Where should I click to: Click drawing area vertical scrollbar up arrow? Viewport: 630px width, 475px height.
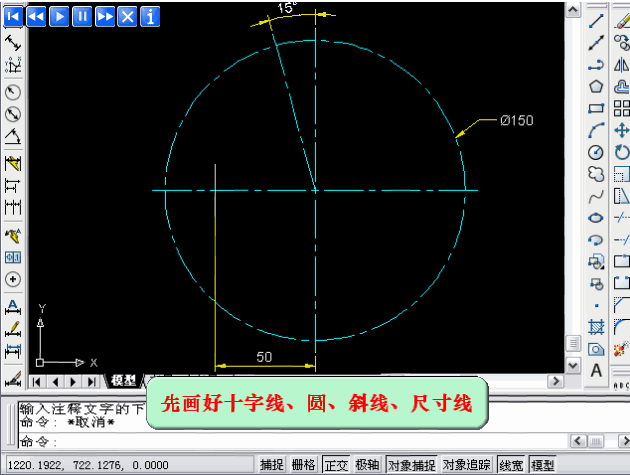(573, 9)
